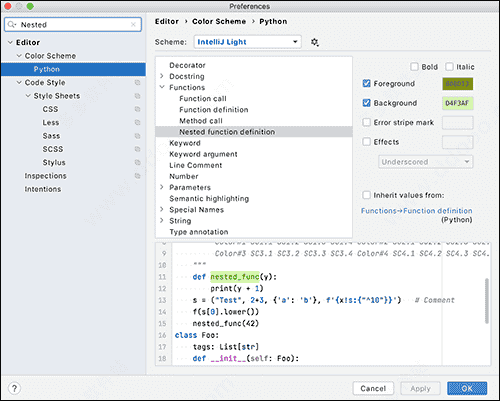Select Stylus under Style Sheets
The height and width of the screenshot is (401, 500).
pos(54,162)
